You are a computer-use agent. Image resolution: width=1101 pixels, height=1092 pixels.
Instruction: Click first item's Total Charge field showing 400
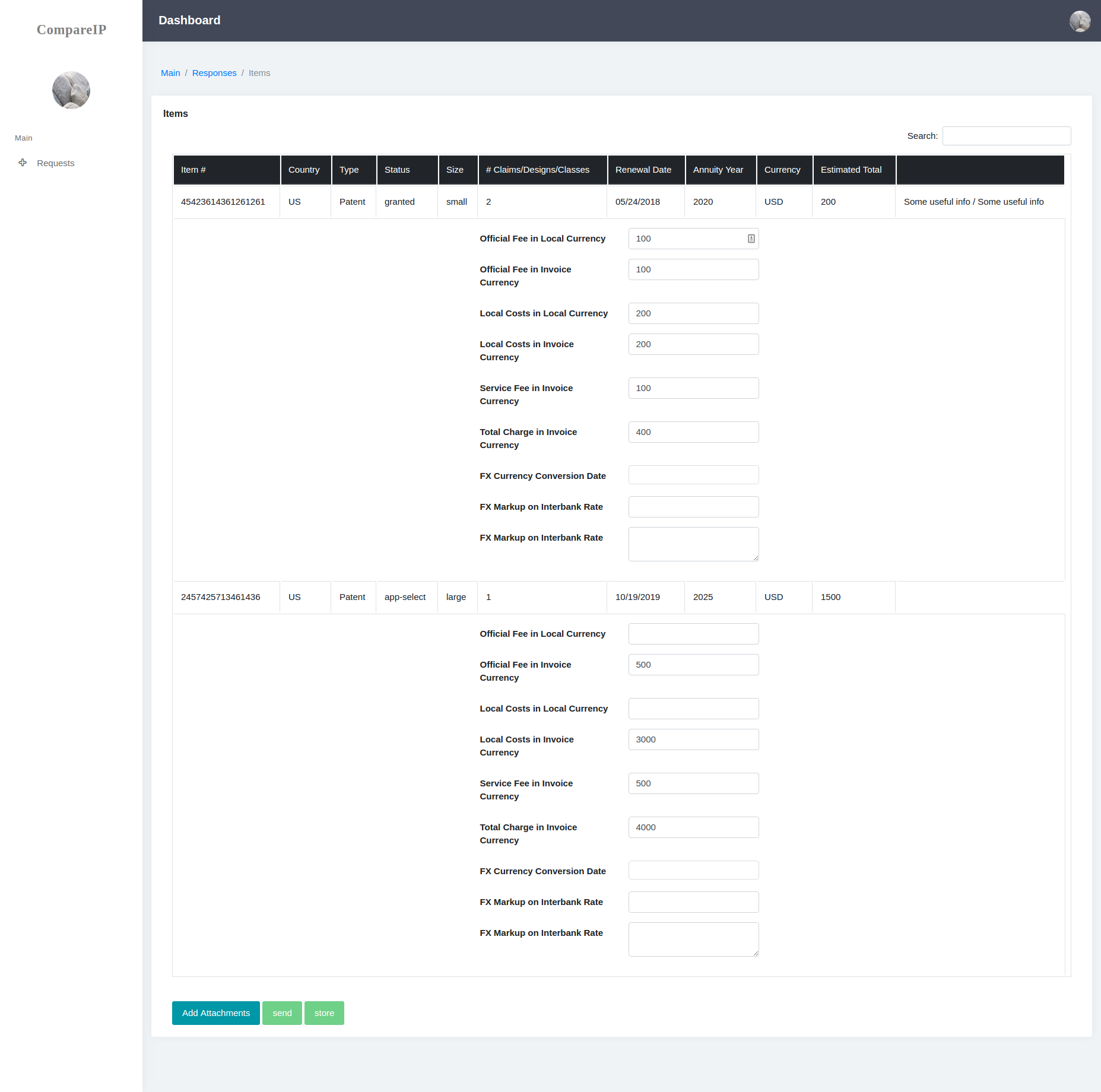(693, 432)
